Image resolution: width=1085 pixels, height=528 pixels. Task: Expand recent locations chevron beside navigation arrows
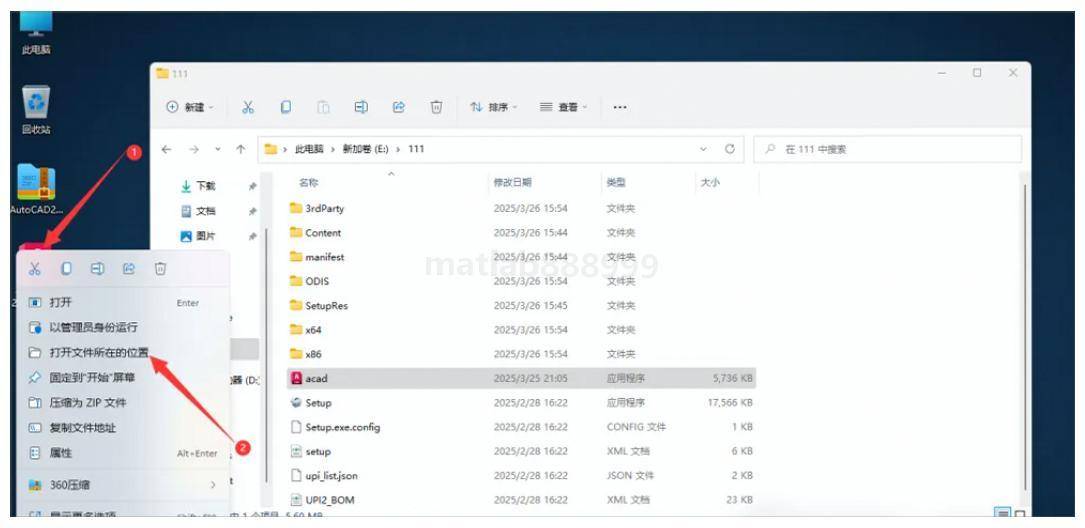[x=217, y=149]
